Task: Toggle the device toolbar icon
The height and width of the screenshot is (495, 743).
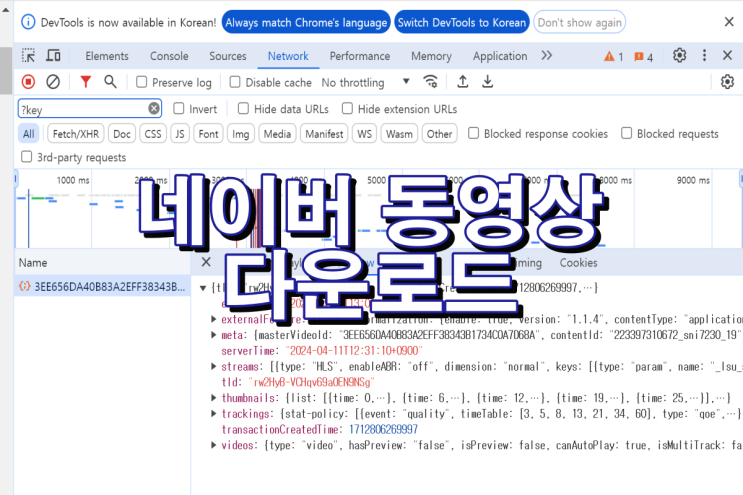Action: [55, 56]
